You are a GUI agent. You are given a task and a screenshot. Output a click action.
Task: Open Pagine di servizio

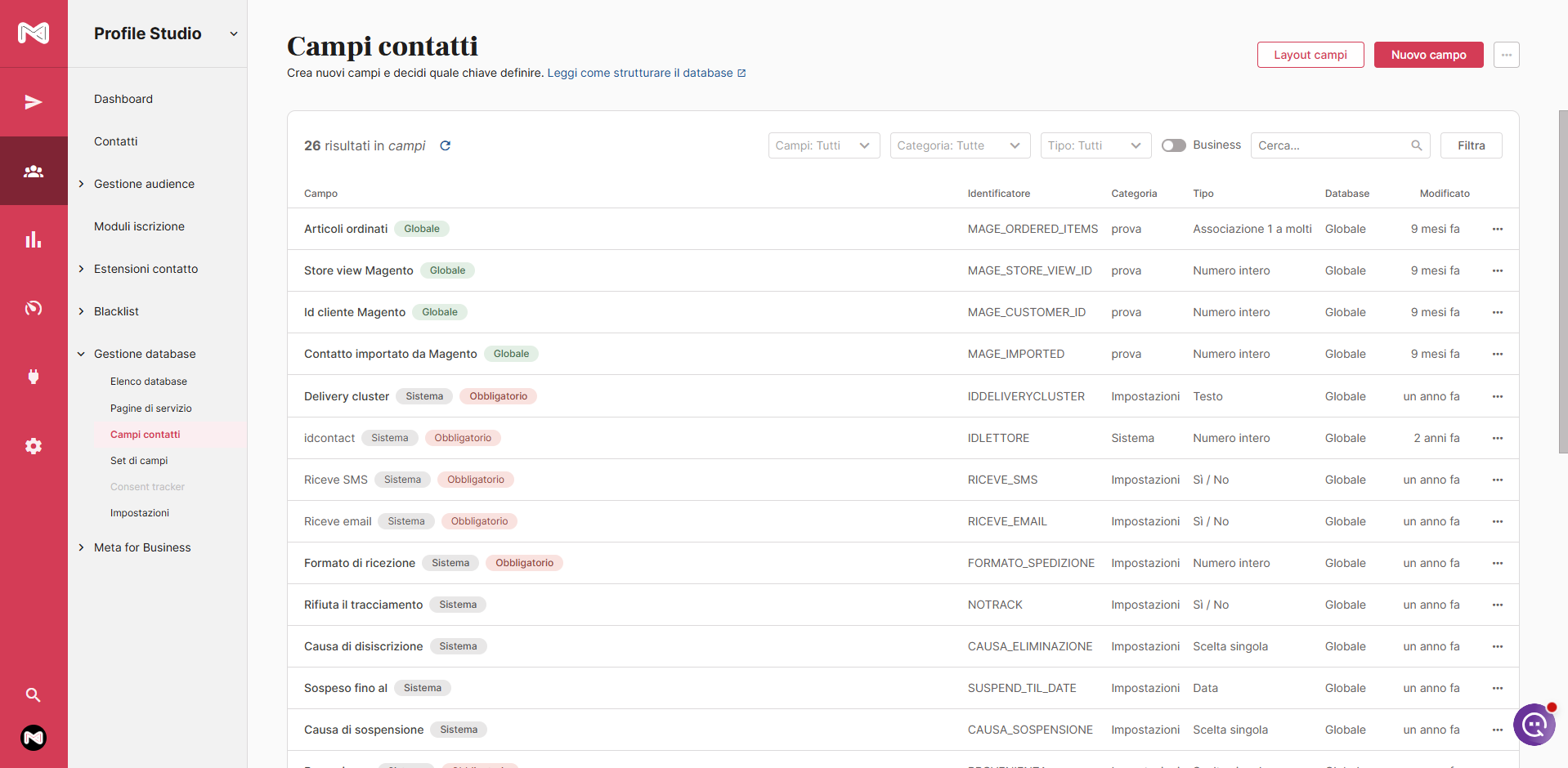151,409
